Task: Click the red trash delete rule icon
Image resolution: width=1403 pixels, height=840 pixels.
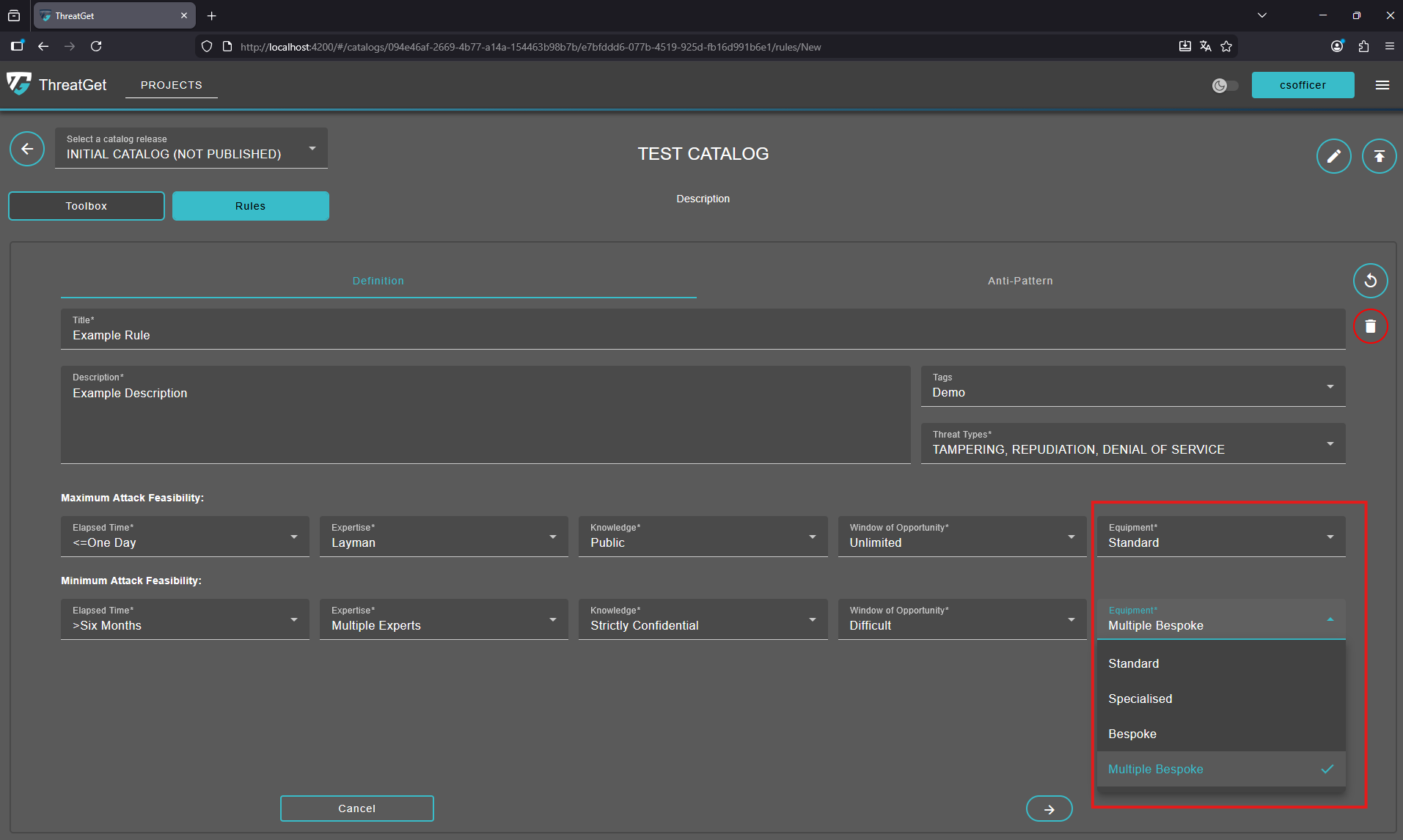Action: coord(1370,326)
